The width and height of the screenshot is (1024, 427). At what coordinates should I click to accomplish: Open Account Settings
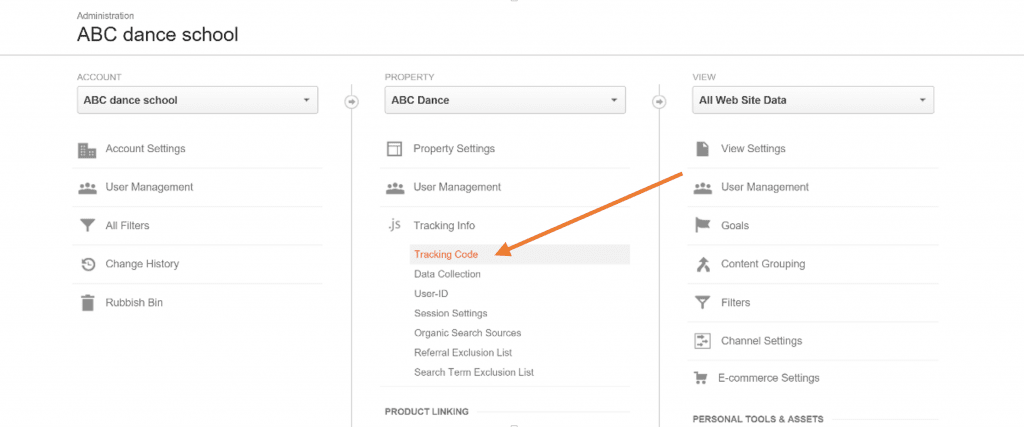coord(146,149)
